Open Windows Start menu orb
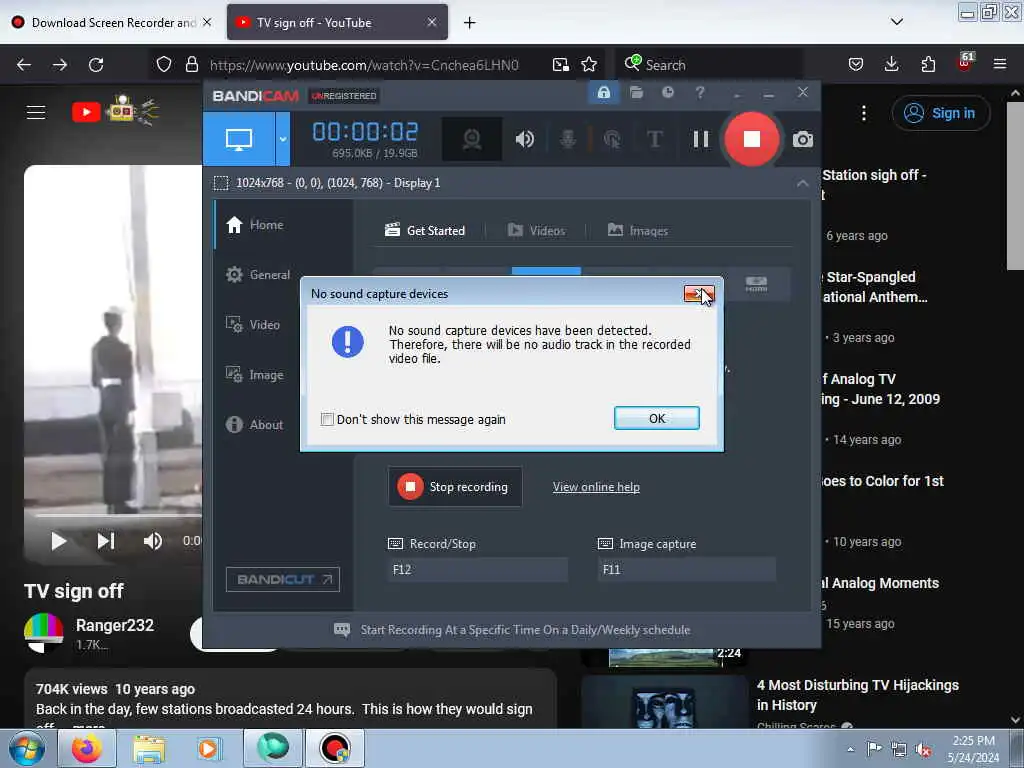1024x768 pixels. (26, 748)
